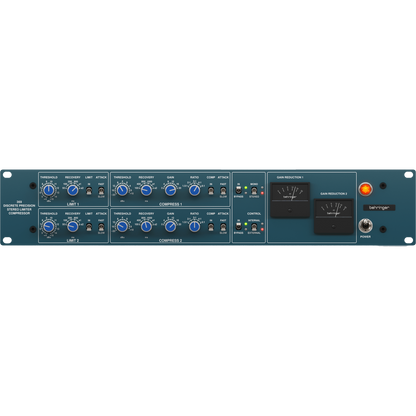Viewport: 416px width, 416px height.
Task: Toggle the upper In/Bypass switch
Action: 239,190
